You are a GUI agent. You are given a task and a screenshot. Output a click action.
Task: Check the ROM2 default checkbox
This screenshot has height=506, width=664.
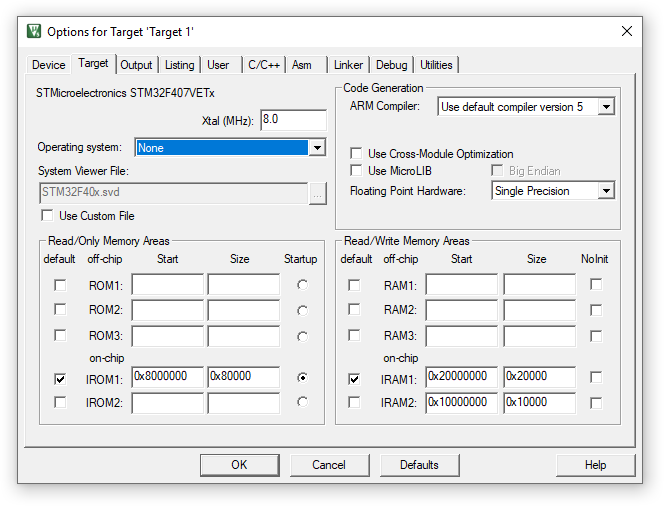(x=60, y=310)
